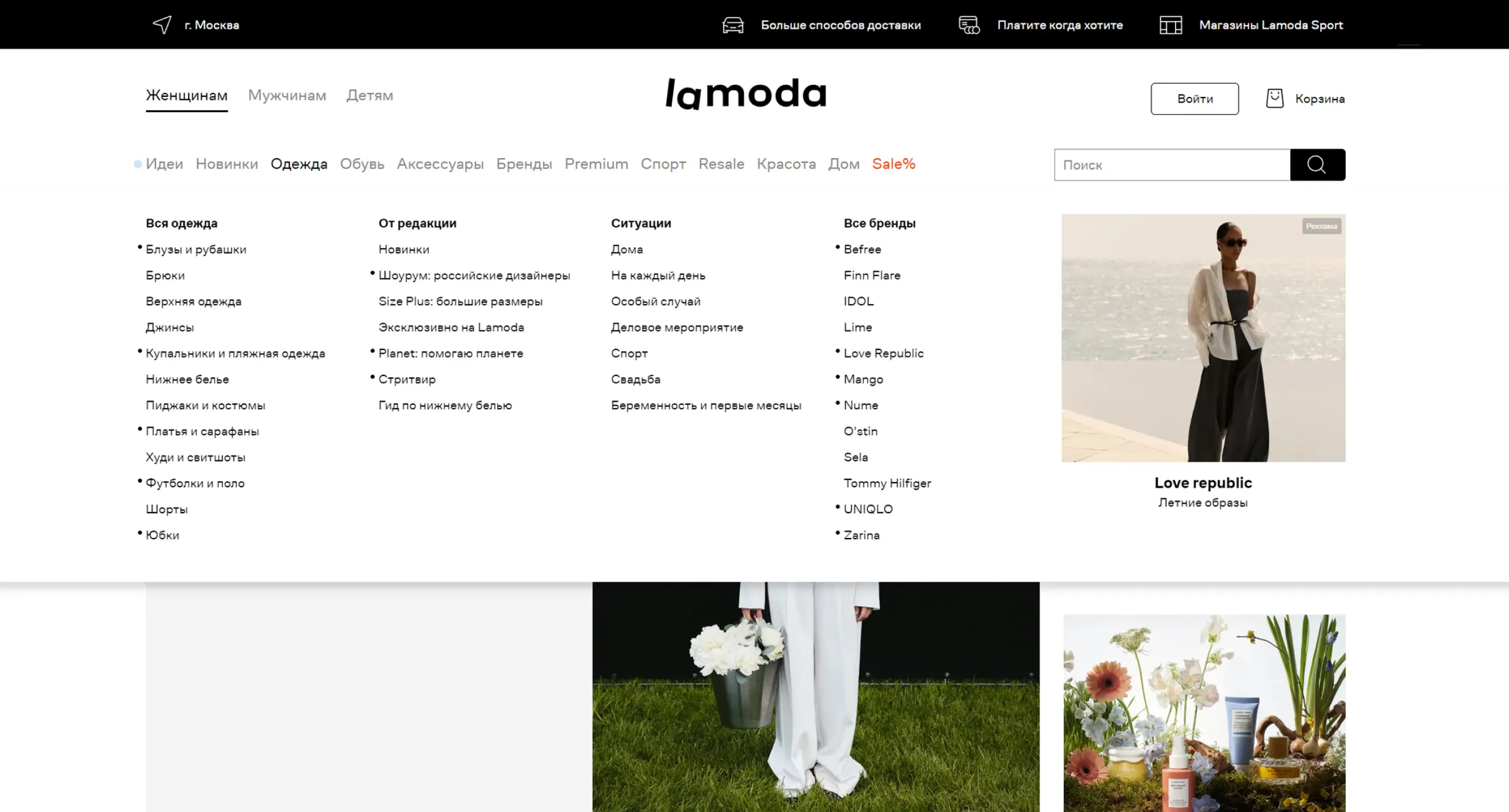Click the payment card icon
1509x812 pixels.
click(x=969, y=24)
